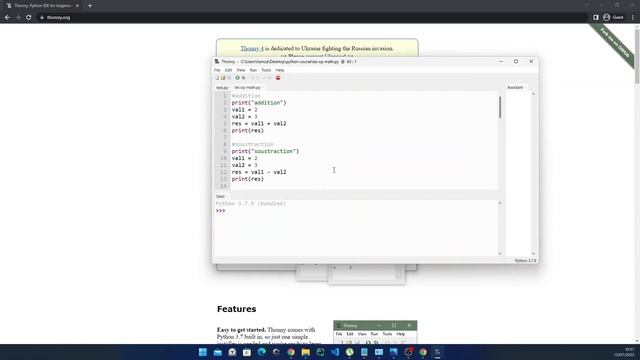
Task: Click the code line print("addition")
Action: click(259, 103)
